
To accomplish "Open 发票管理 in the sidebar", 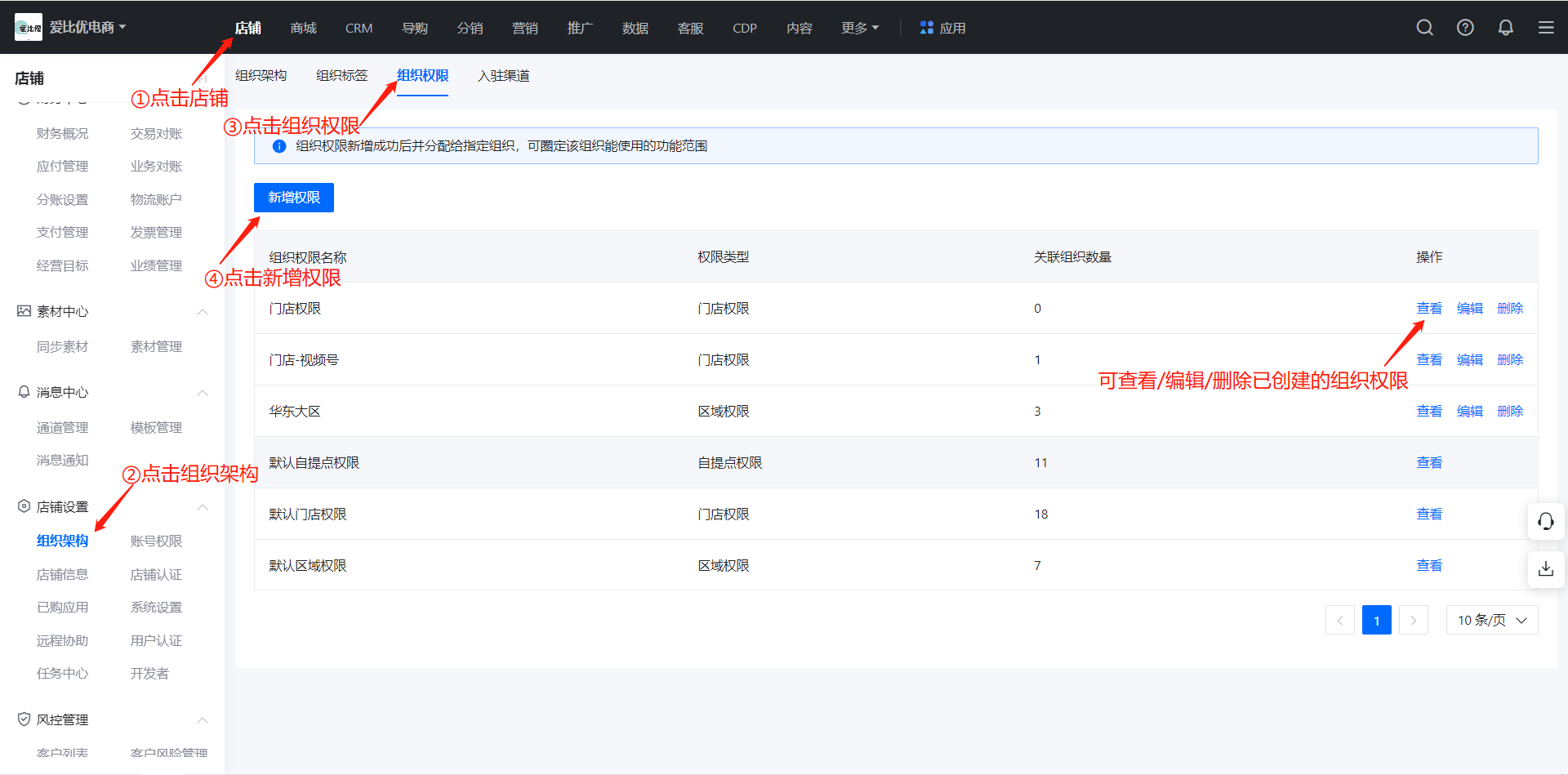I will click(x=156, y=232).
